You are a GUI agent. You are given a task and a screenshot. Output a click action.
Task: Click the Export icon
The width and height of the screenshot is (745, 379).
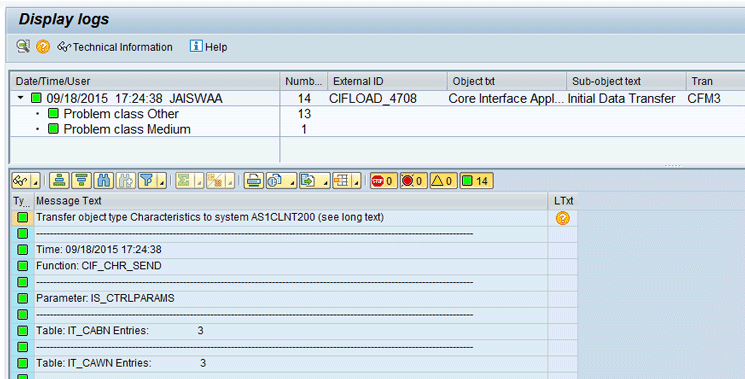[308, 181]
